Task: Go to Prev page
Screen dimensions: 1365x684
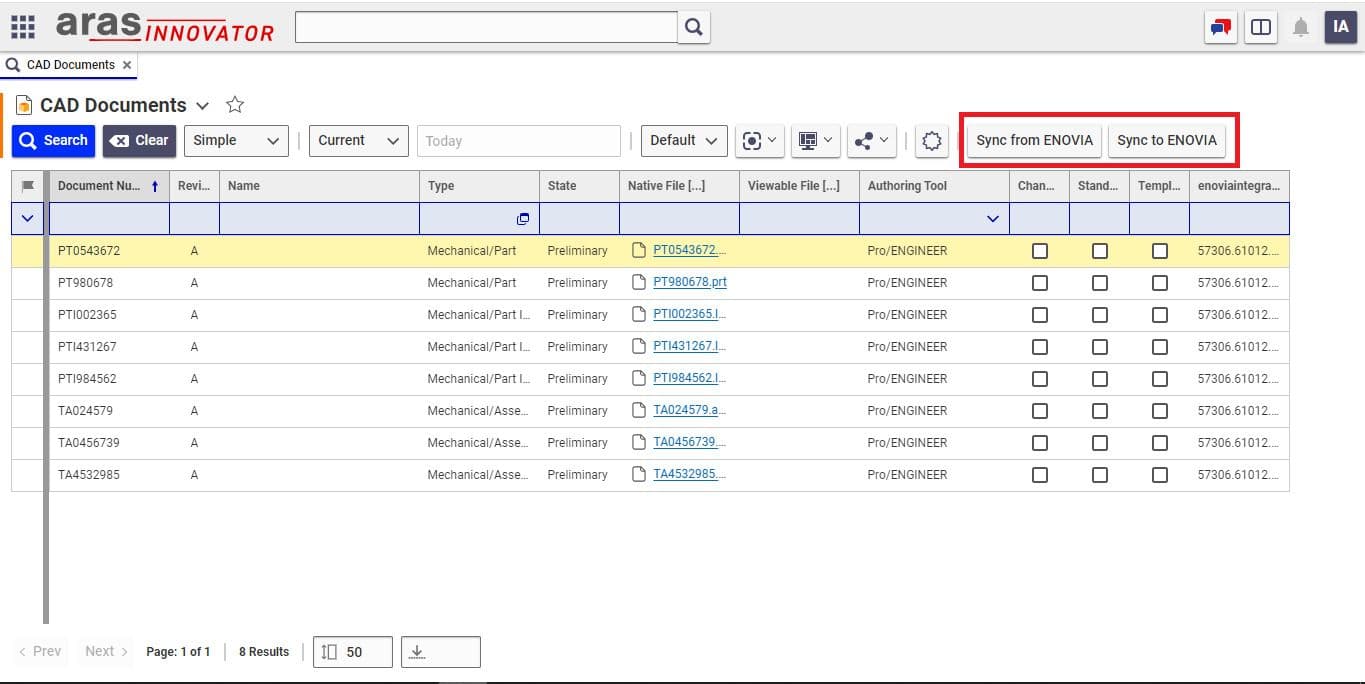Action: coord(40,651)
